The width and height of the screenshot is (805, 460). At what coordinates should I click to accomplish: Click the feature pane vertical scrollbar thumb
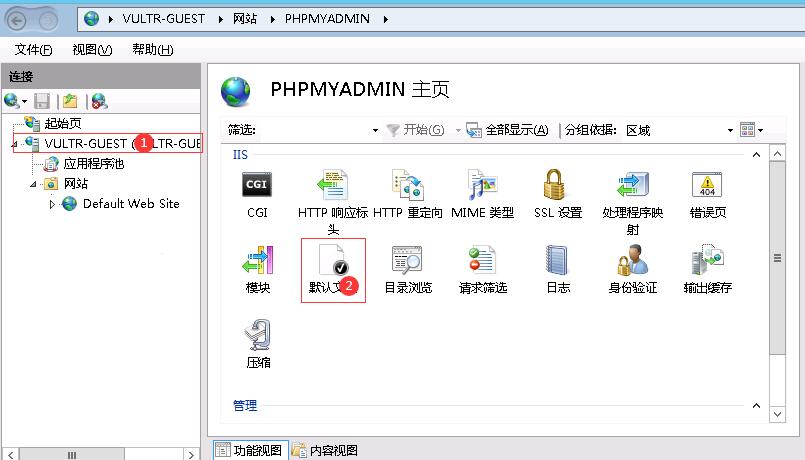pos(777,258)
